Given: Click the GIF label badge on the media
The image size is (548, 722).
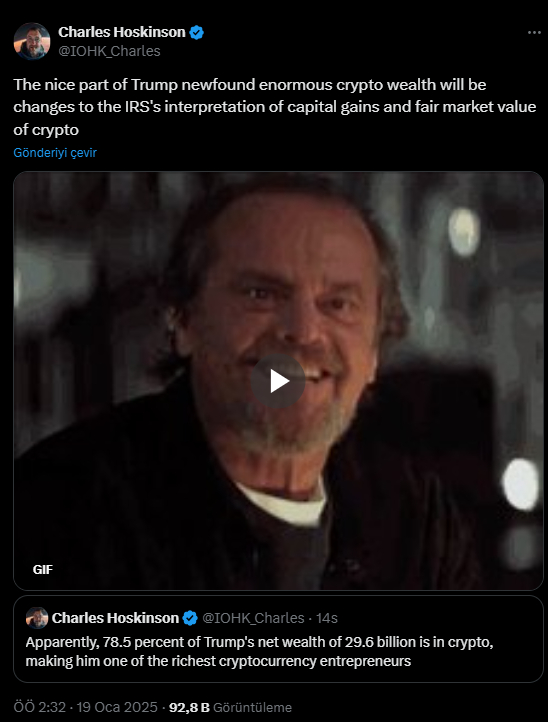Looking at the screenshot, I should (x=42, y=570).
